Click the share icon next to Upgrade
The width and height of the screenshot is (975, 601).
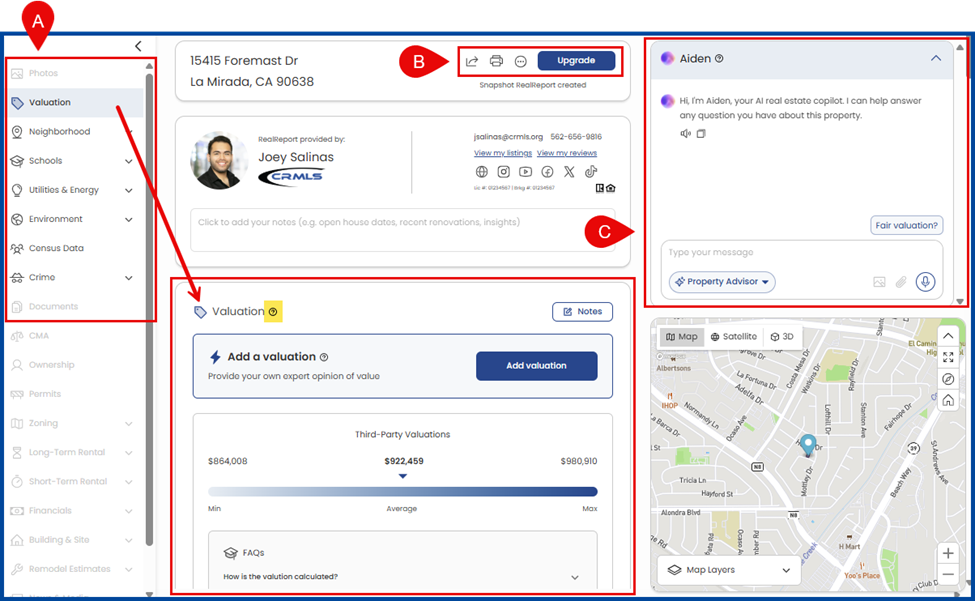click(x=472, y=61)
